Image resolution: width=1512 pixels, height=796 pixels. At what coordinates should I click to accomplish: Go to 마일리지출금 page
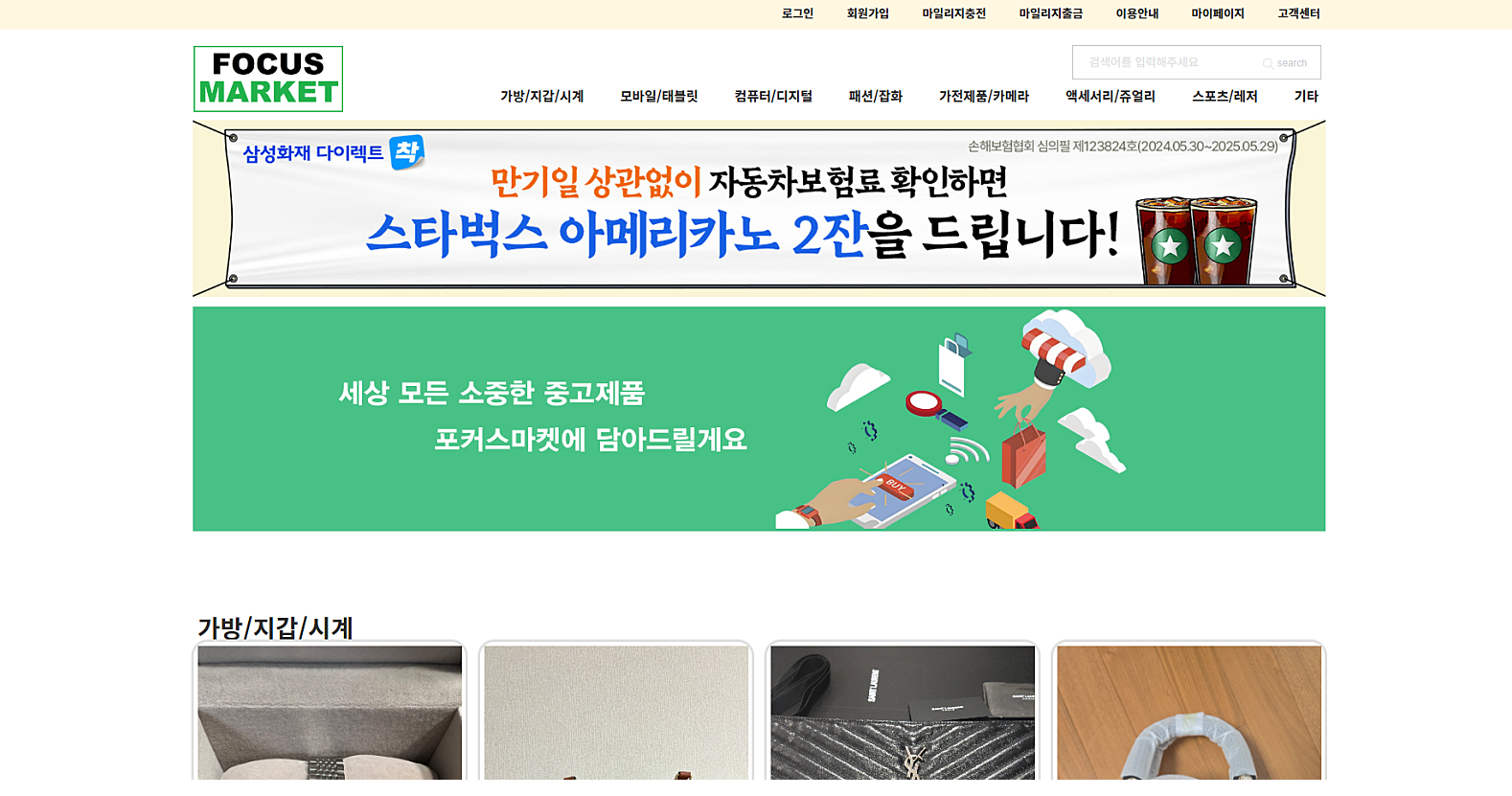click(1051, 13)
